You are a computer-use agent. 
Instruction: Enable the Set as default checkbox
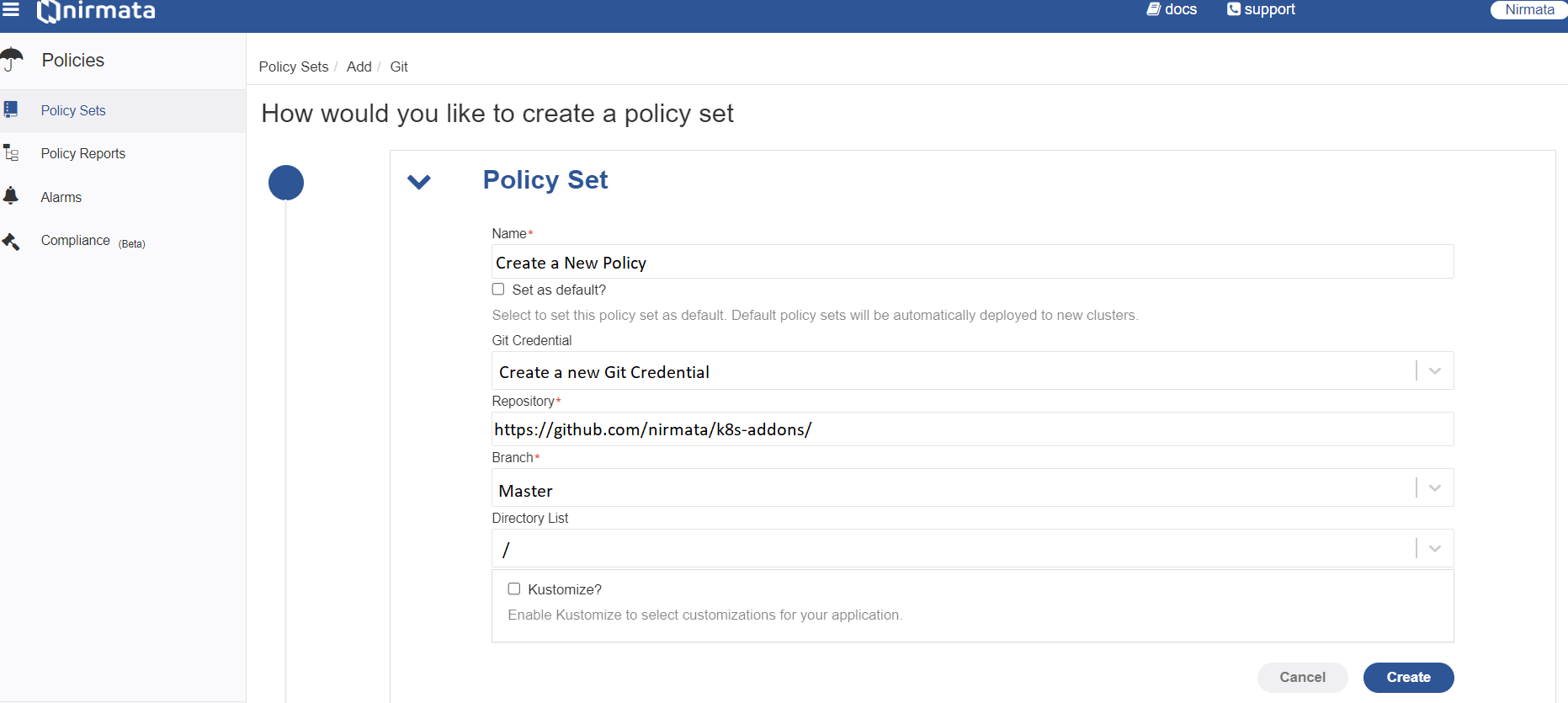[498, 289]
